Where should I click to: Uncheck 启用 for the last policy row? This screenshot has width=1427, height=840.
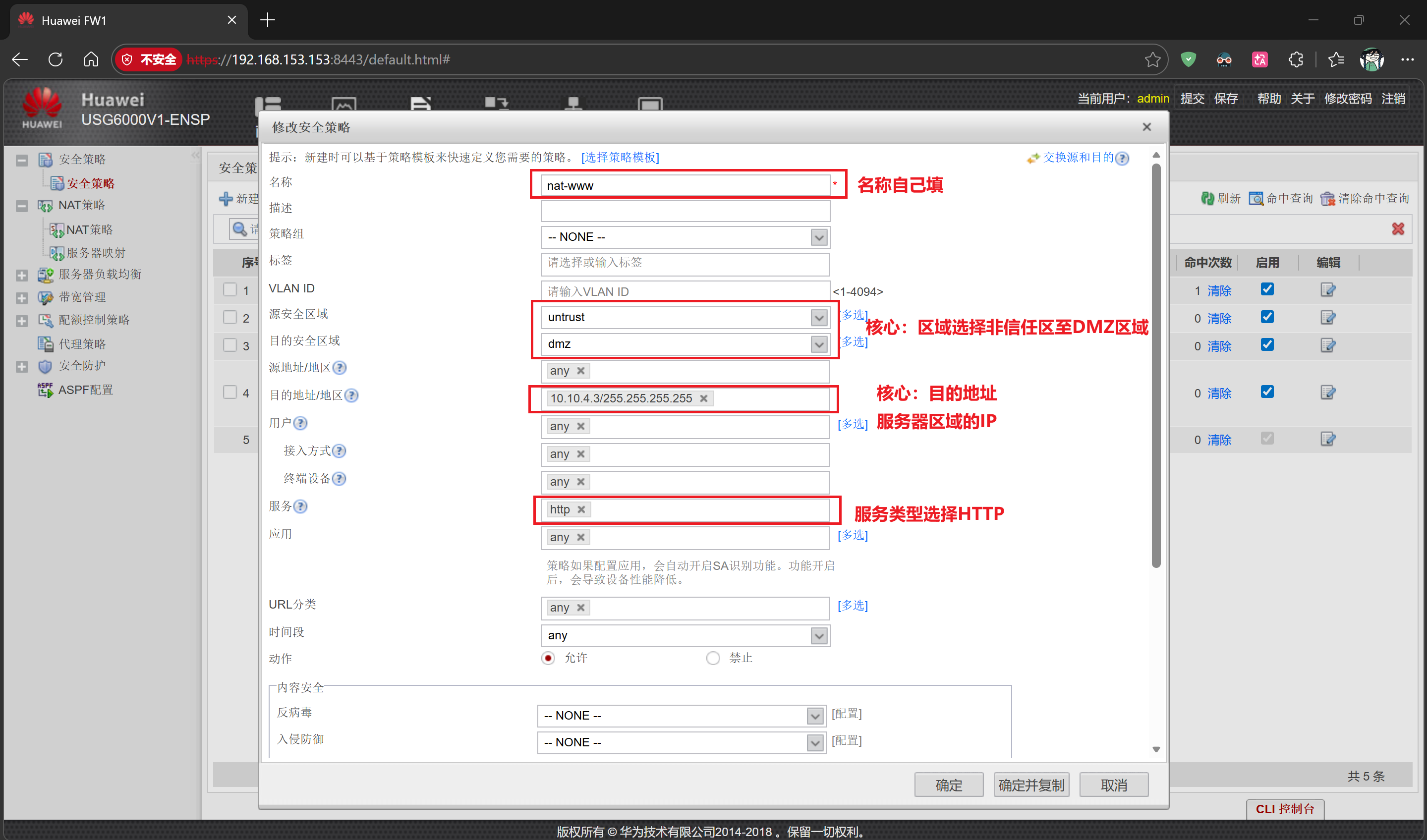click(x=1267, y=439)
